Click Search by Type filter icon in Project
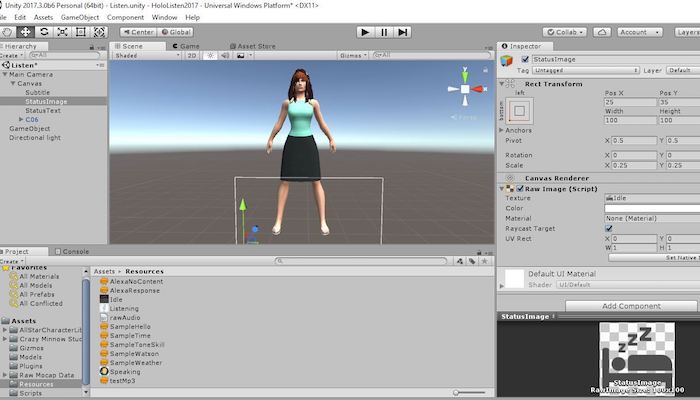The height and width of the screenshot is (400, 700). 460,261
